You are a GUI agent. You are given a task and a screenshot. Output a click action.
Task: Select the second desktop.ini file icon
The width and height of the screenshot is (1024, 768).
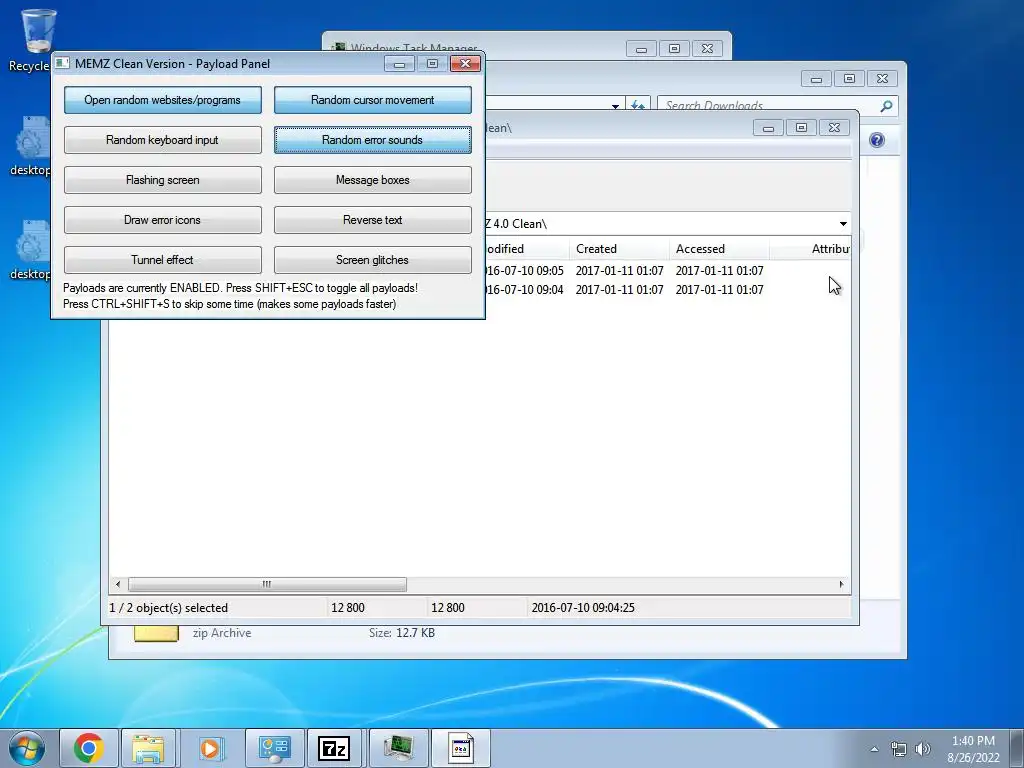(30, 250)
